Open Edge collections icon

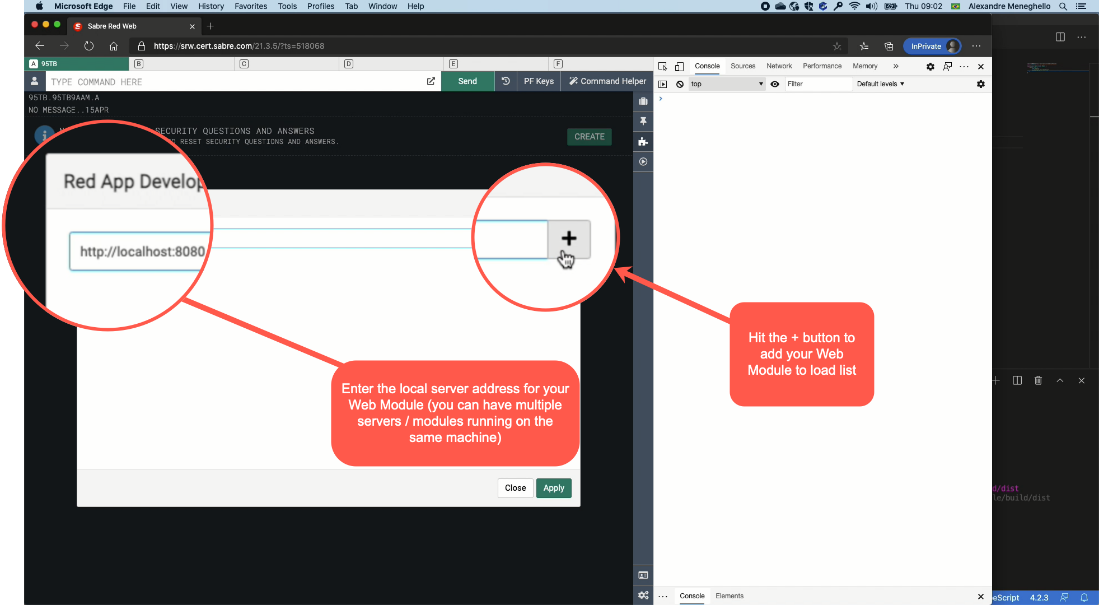(x=889, y=46)
